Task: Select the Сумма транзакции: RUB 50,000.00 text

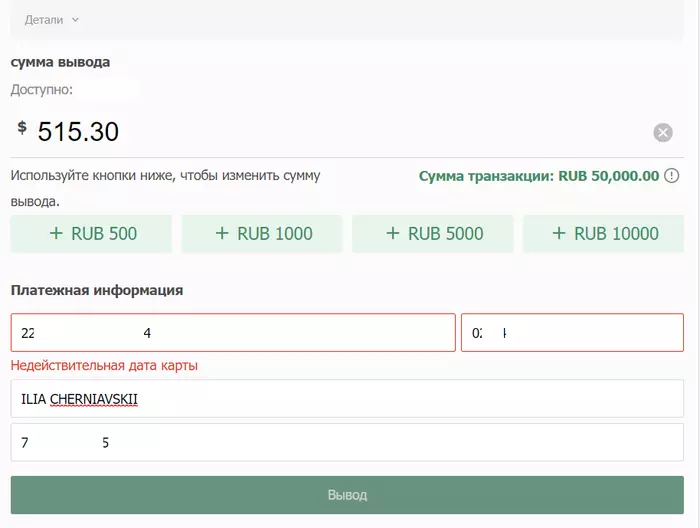Action: point(539,176)
